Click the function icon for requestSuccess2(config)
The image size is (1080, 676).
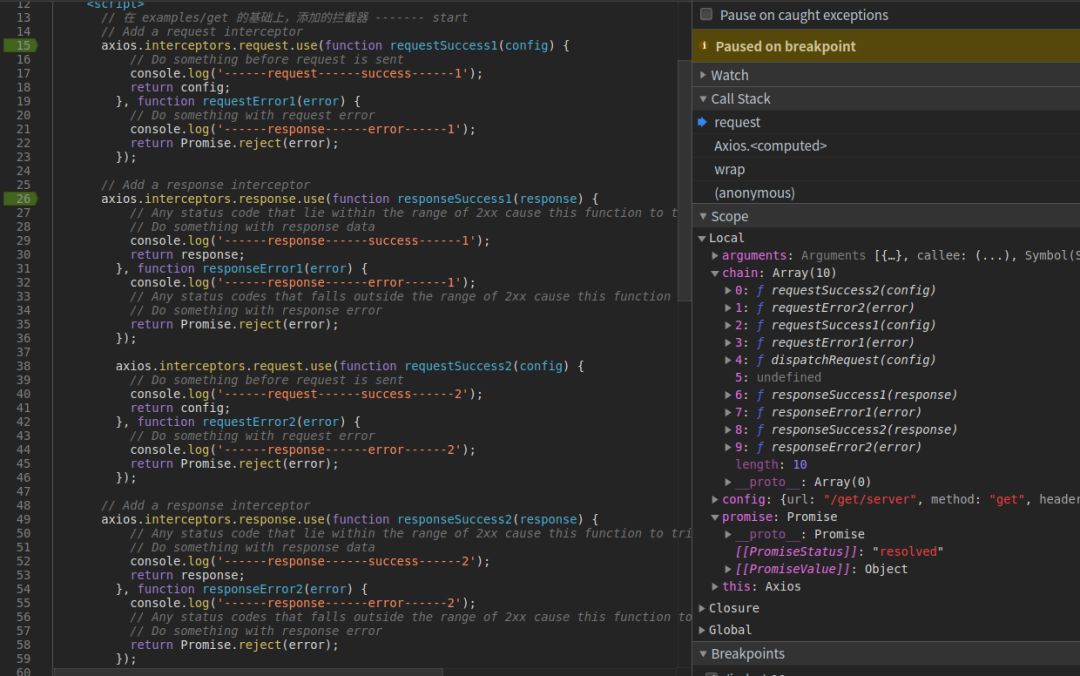pos(760,290)
